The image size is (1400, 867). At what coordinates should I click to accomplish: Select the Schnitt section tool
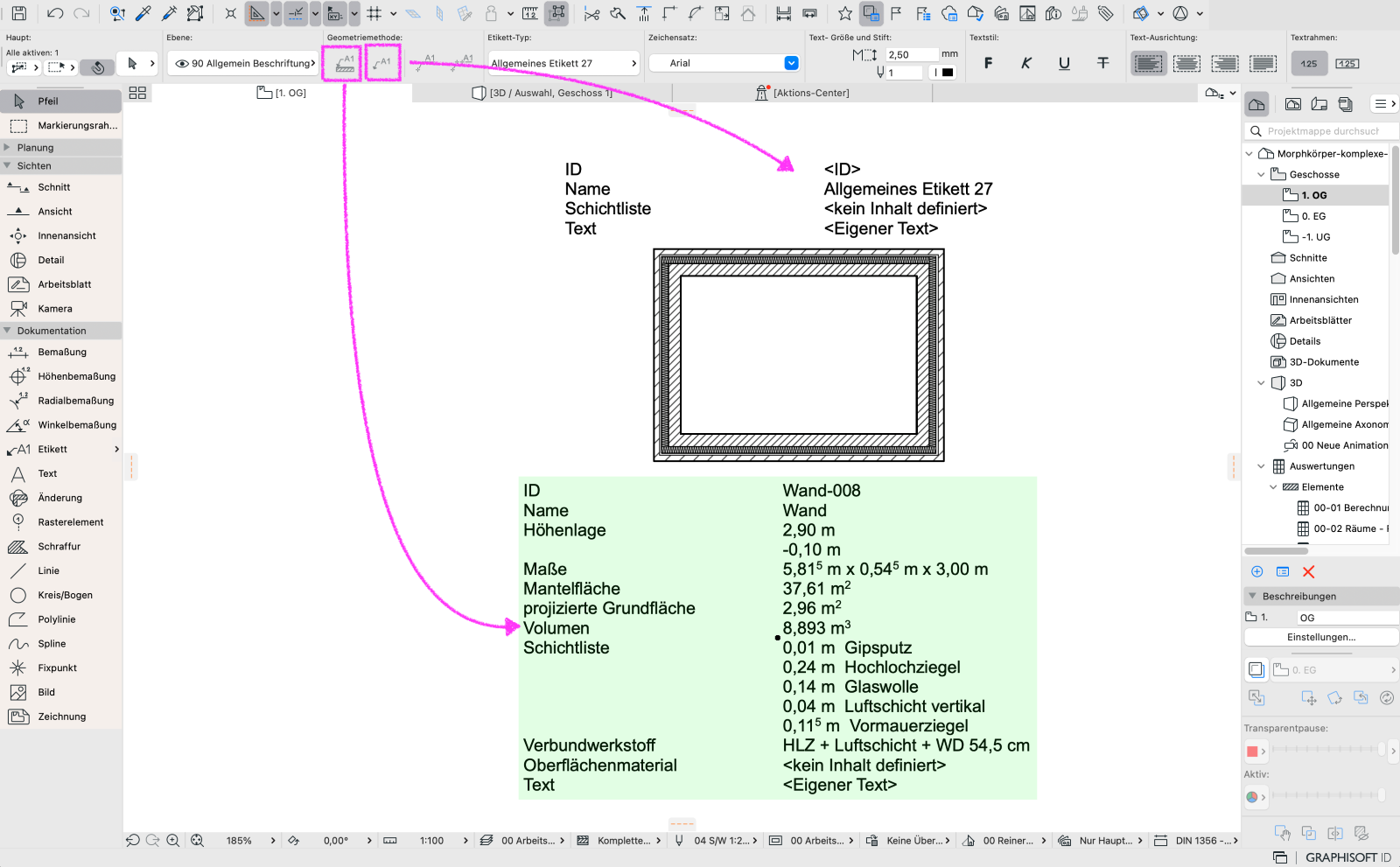point(61,187)
